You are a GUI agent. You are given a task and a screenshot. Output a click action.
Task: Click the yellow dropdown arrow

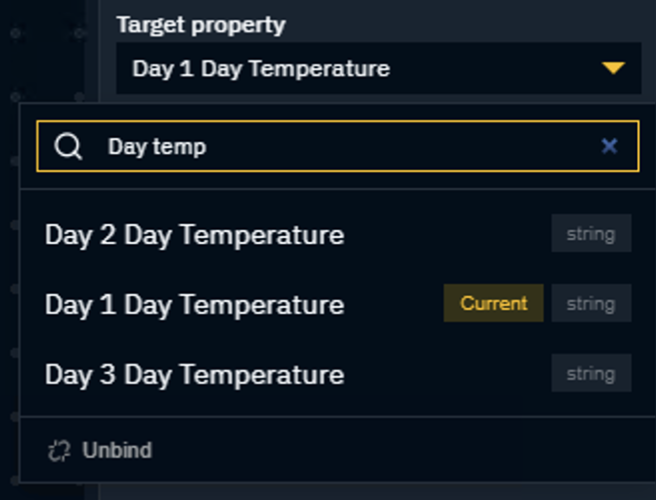613,68
